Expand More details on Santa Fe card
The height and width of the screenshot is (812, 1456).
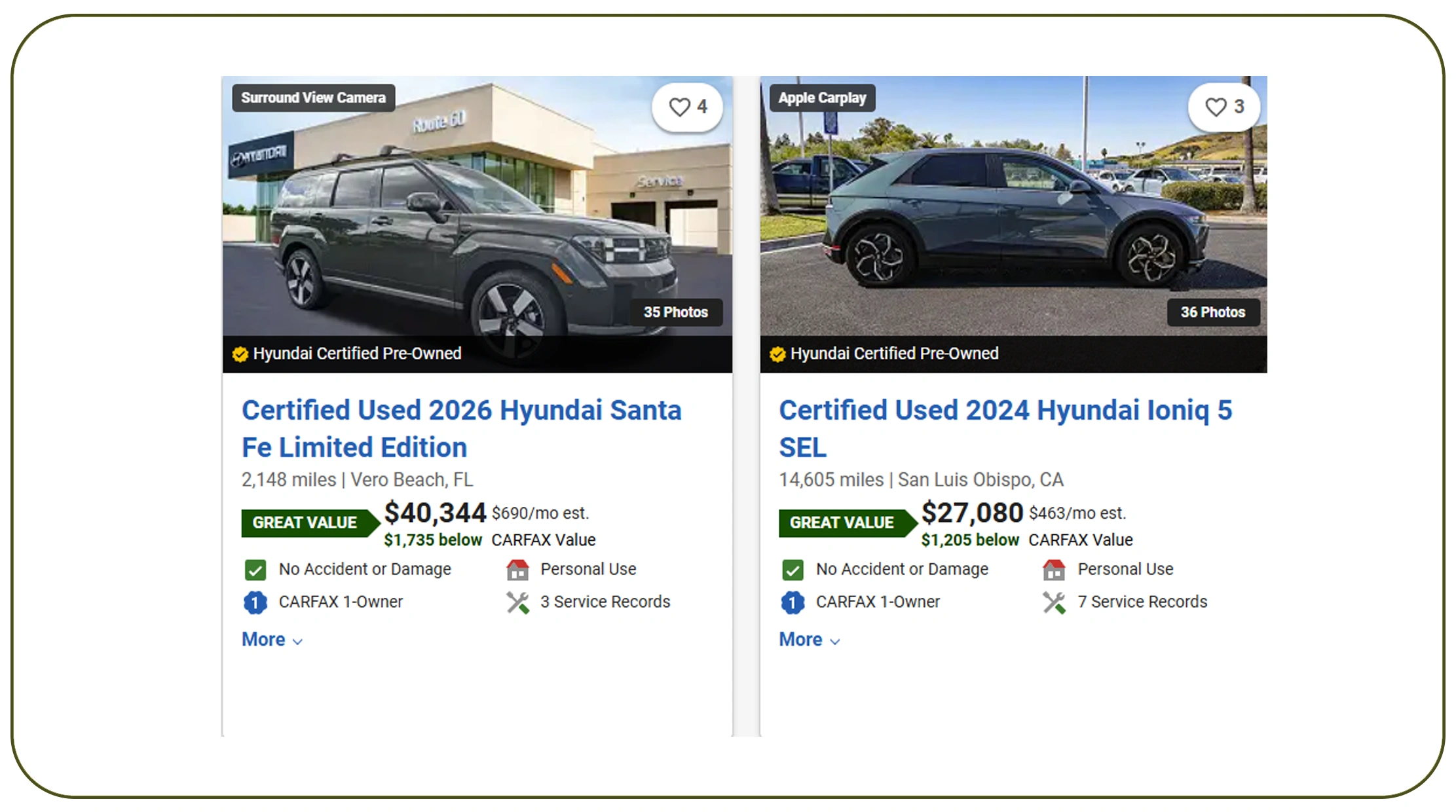click(272, 640)
